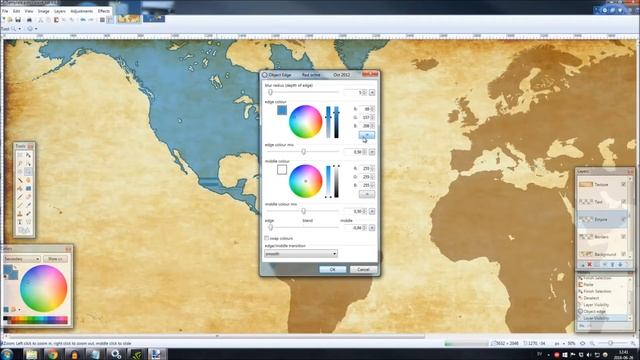Image resolution: width=640 pixels, height=360 pixels.
Task: Open the File menu
Action: [x=5, y=11]
